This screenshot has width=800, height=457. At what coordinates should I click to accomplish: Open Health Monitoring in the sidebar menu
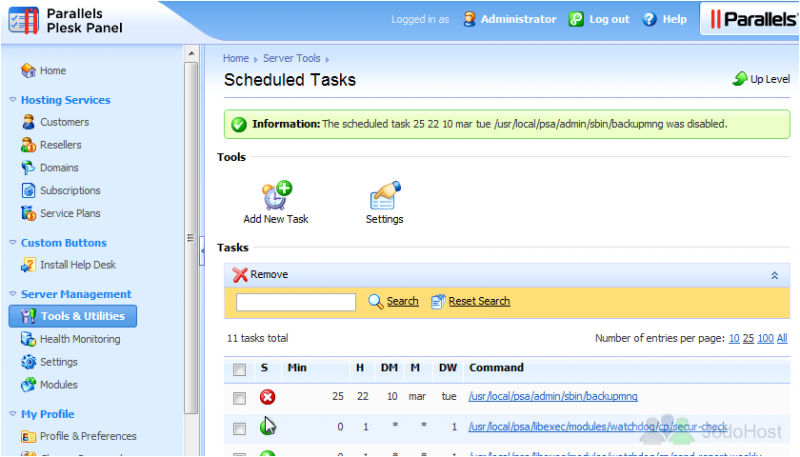point(80,339)
